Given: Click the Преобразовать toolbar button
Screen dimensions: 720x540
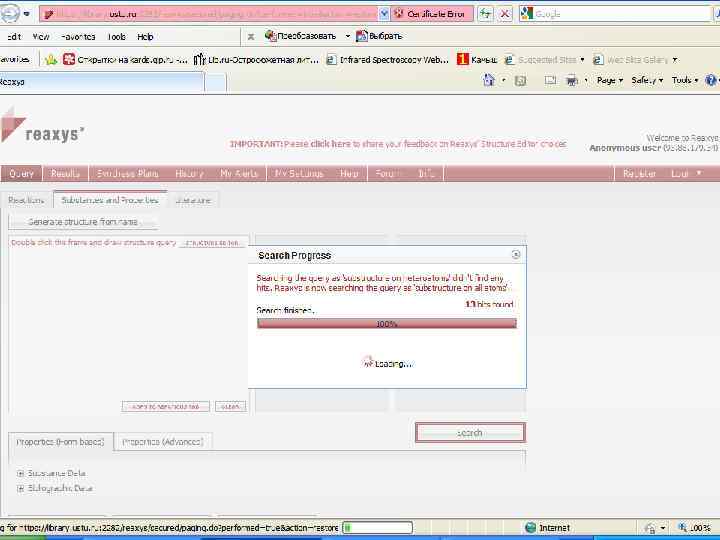Looking at the screenshot, I should pos(301,36).
